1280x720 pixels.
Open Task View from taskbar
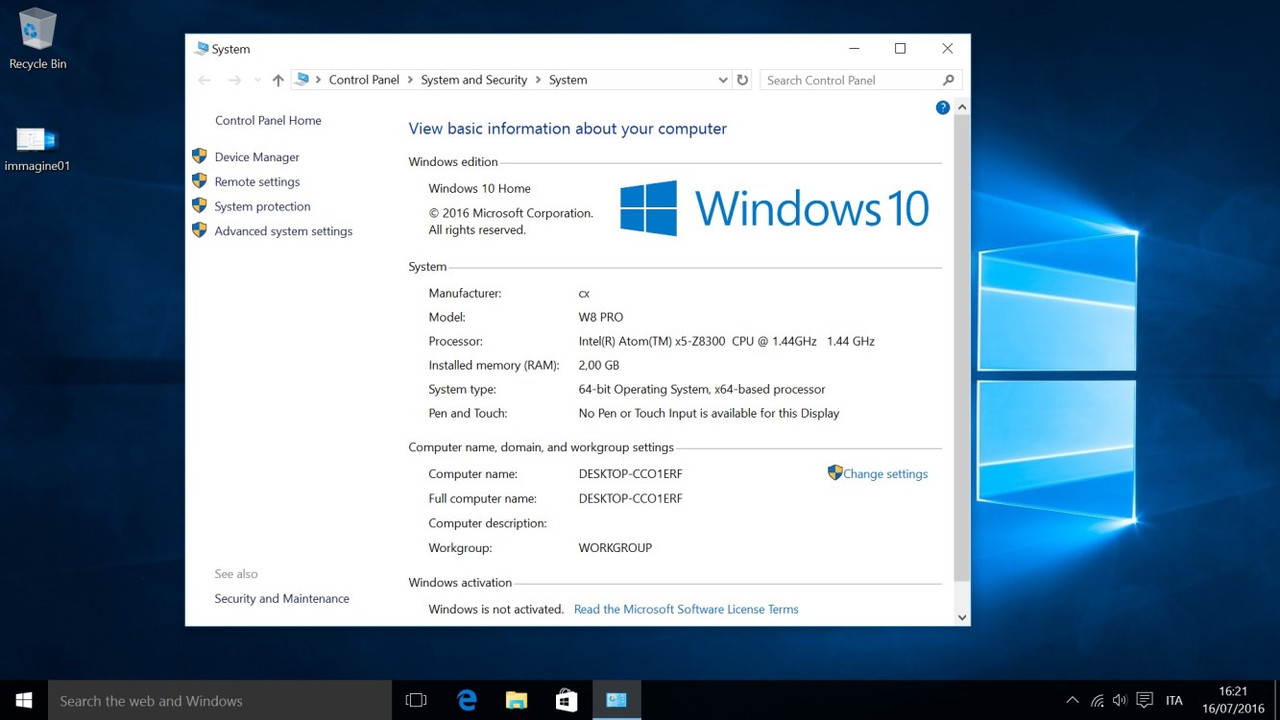click(416, 700)
